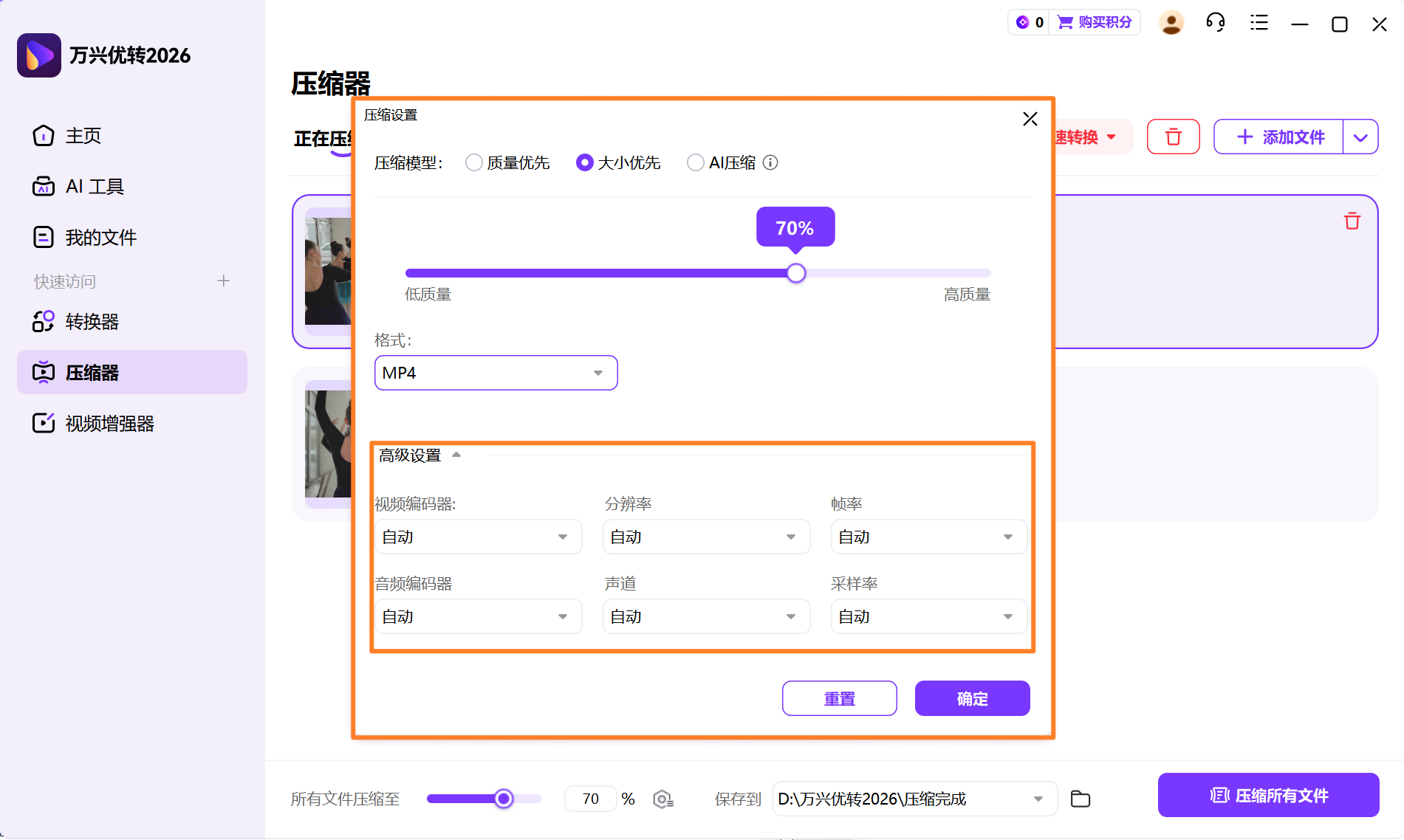Open the MP4 format dropdown
The image size is (1404, 840).
click(495, 373)
